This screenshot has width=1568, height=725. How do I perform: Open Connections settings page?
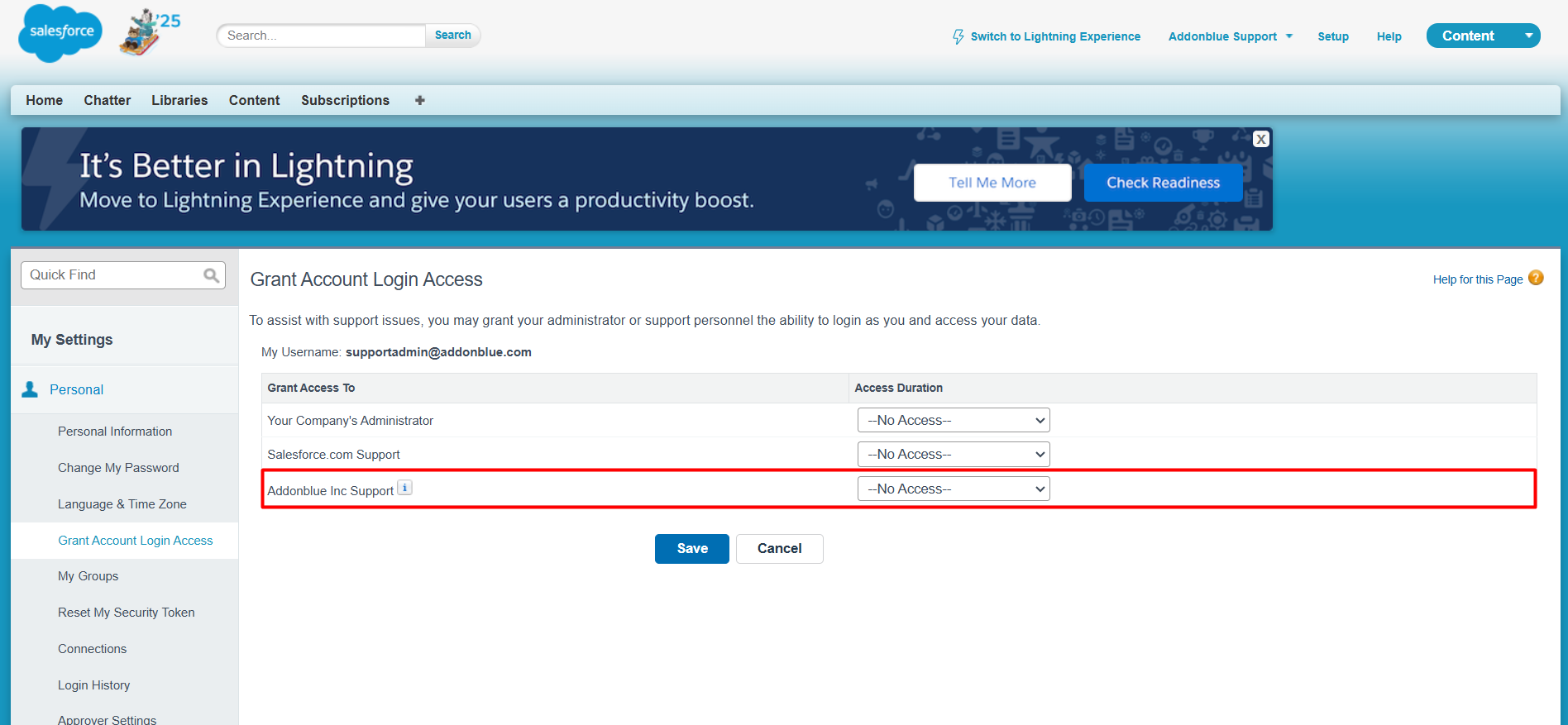point(93,649)
